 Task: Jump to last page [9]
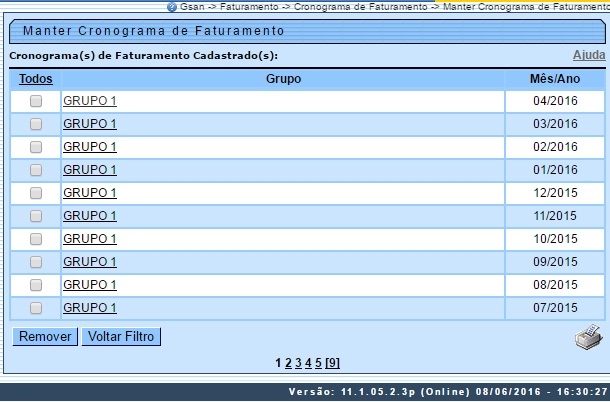click(x=333, y=363)
